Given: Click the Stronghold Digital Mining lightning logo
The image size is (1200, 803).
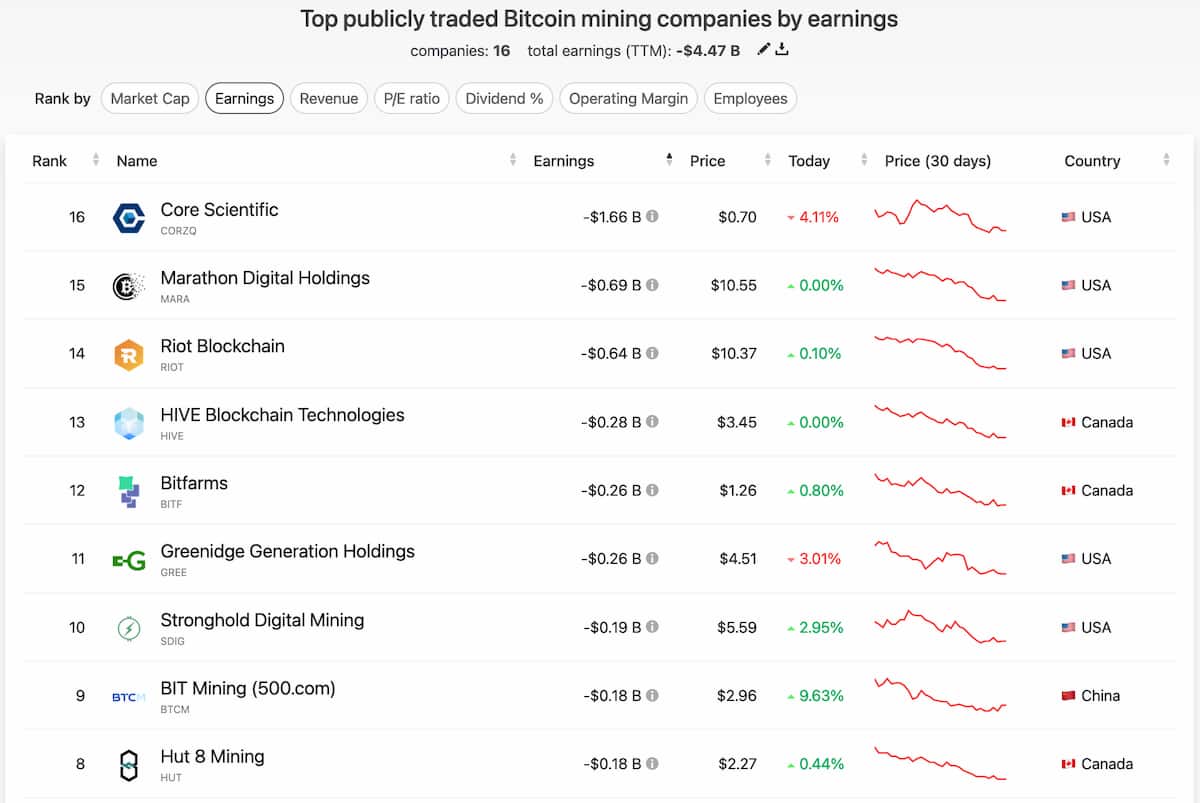Looking at the screenshot, I should tap(131, 627).
